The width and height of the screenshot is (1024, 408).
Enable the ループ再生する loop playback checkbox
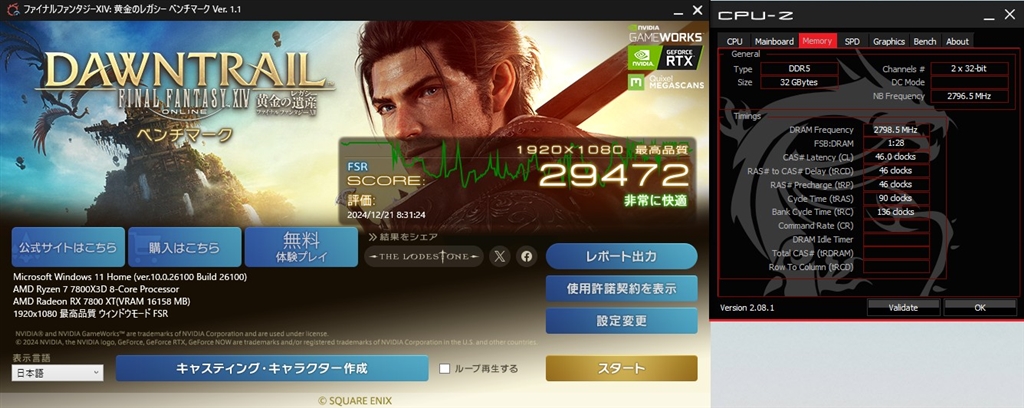click(x=445, y=369)
